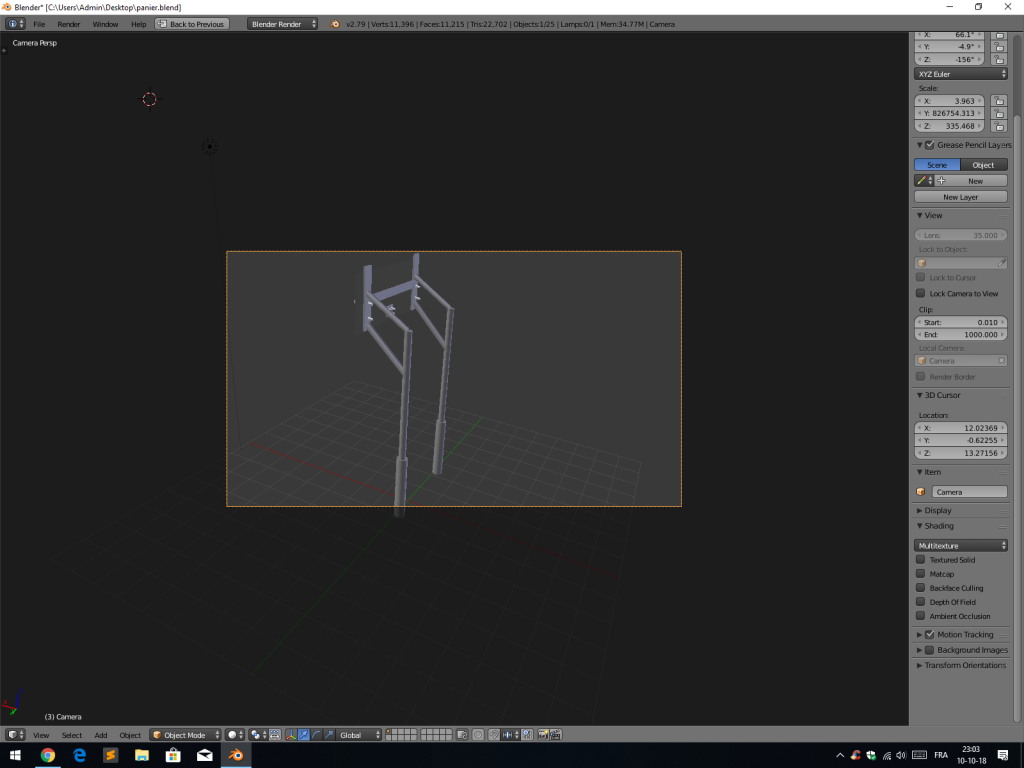
Task: Enable Ambient Occlusion option
Action: coord(920,616)
